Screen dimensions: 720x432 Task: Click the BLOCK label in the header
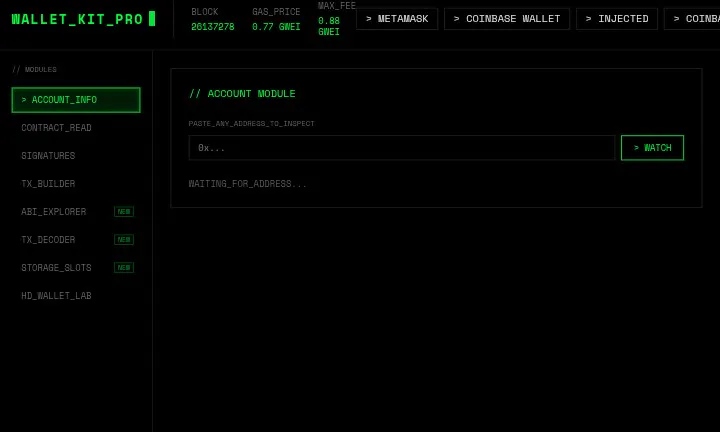pos(205,12)
